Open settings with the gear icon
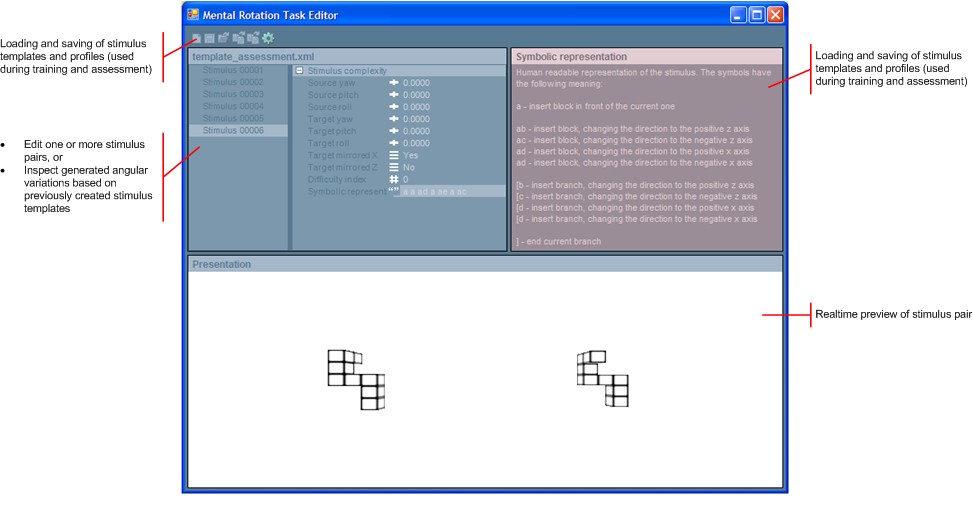Image resolution: width=973 pixels, height=520 pixels. [268, 38]
